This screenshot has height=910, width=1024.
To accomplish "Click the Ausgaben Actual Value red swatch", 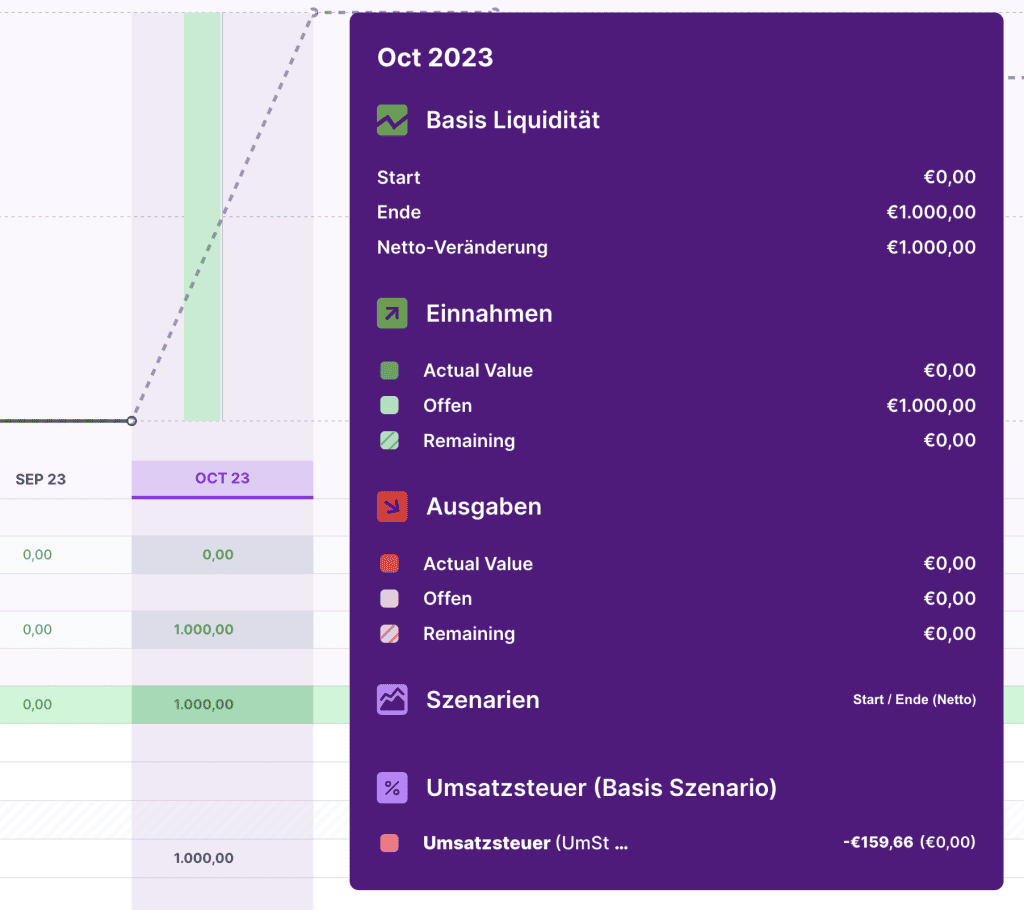I will click(x=390, y=564).
